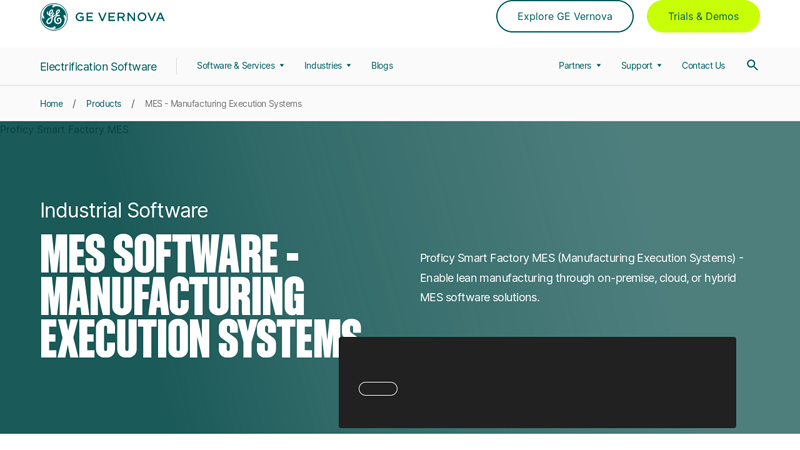
Task: Click Explore GE Vernova button
Action: (x=565, y=16)
